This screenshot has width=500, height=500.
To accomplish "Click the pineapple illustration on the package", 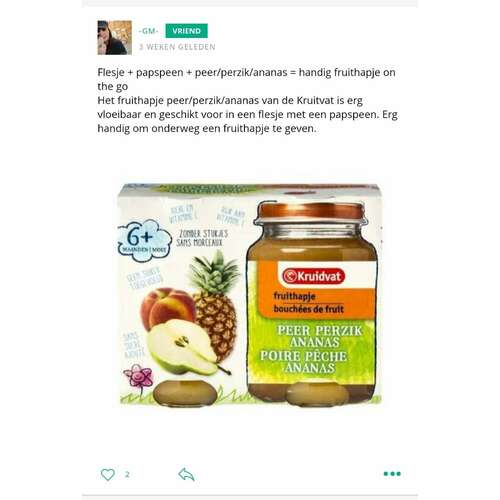I will 215,306.
